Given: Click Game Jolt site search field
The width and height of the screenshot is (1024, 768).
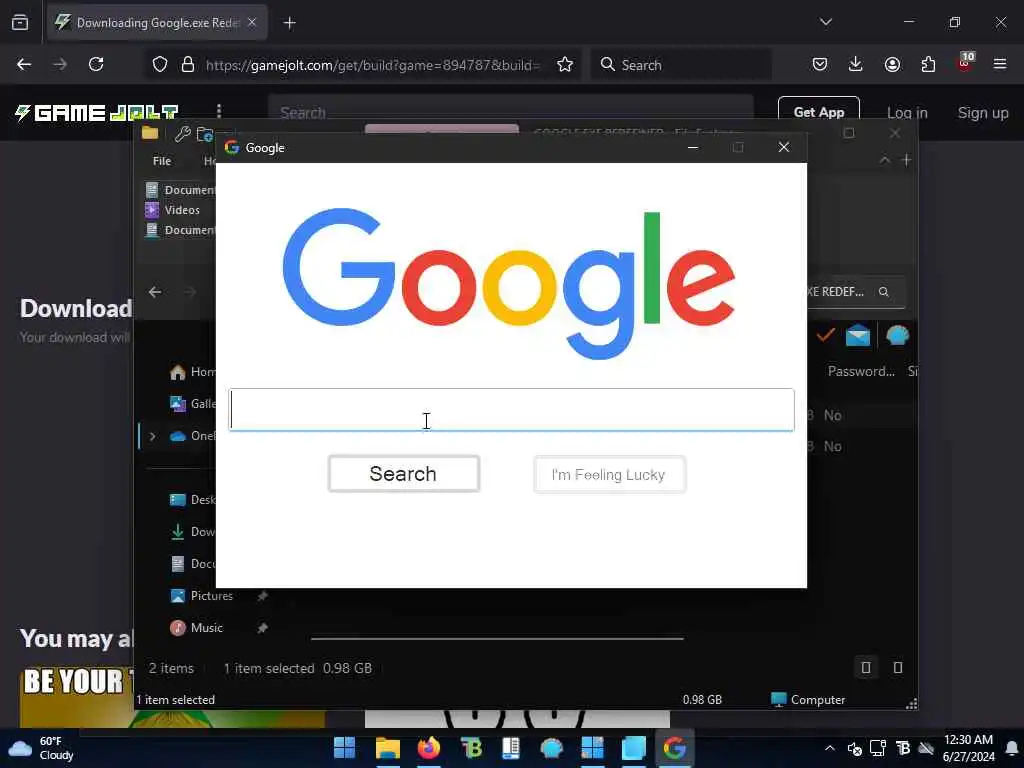Looking at the screenshot, I should pos(511,112).
